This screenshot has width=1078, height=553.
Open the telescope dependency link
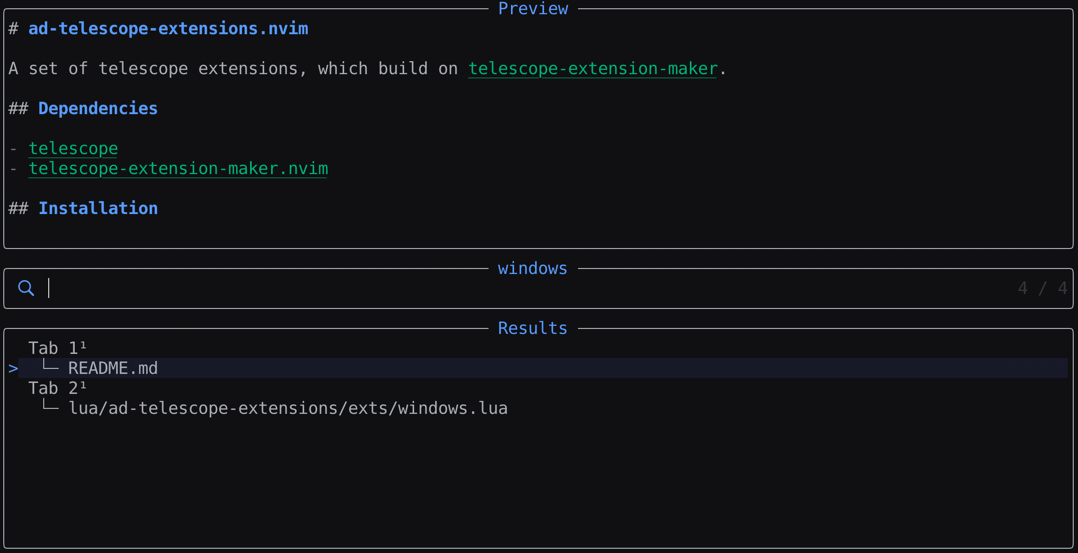[73, 148]
